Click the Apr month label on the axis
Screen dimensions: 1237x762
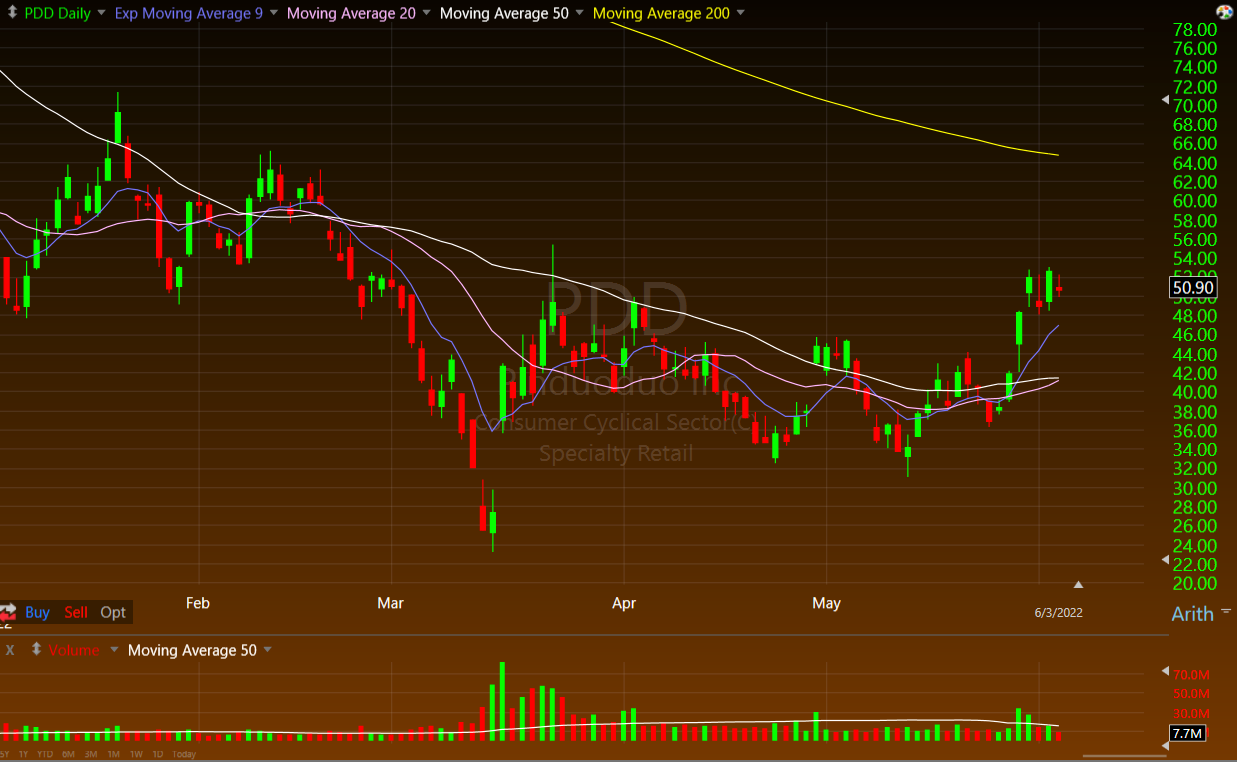tap(624, 603)
